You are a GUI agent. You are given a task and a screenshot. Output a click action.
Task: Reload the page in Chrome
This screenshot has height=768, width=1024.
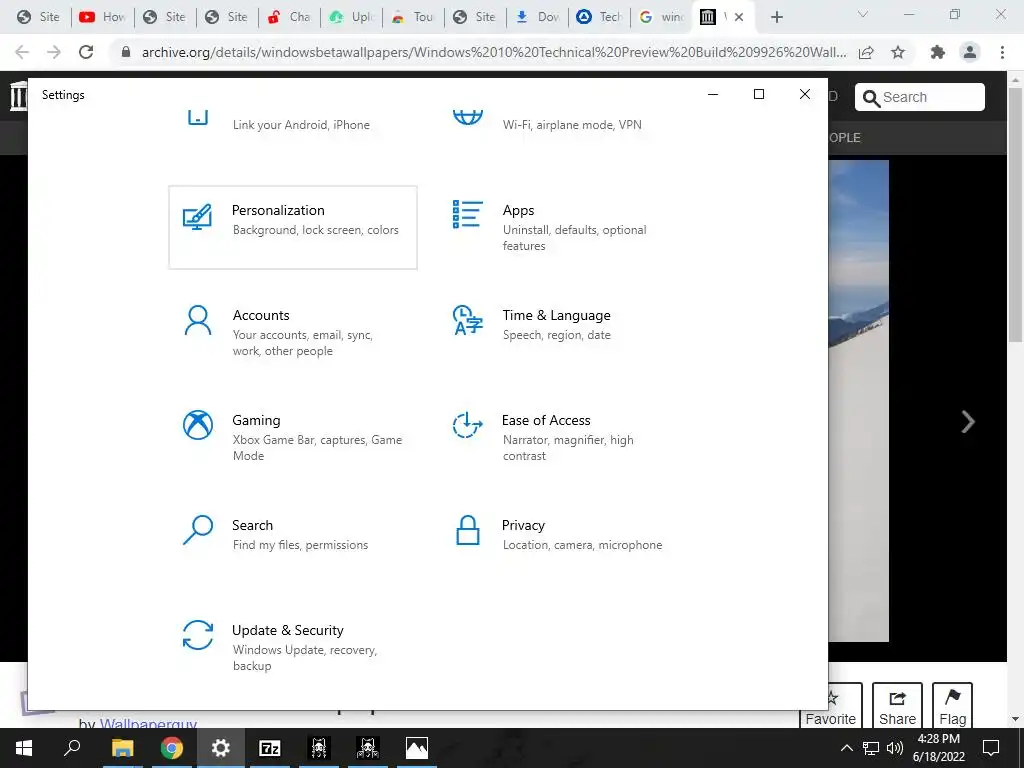(x=86, y=52)
